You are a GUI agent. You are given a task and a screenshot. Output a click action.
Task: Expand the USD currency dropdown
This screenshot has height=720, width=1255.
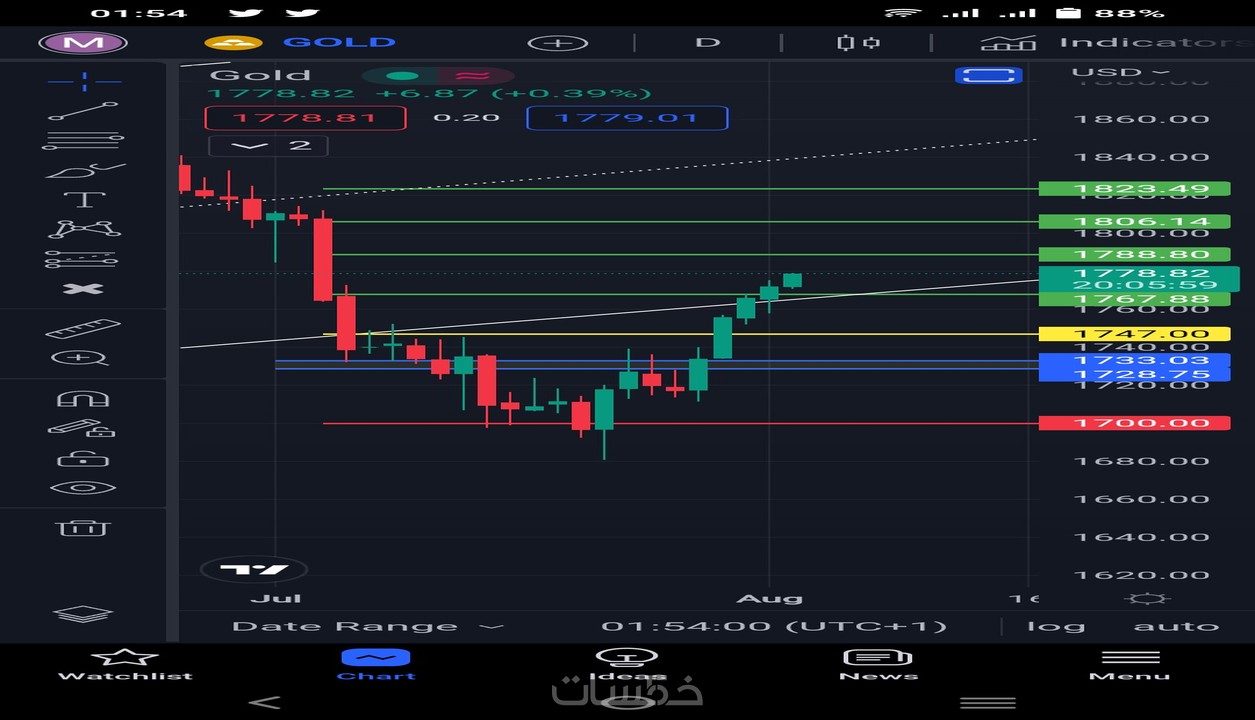point(1129,71)
